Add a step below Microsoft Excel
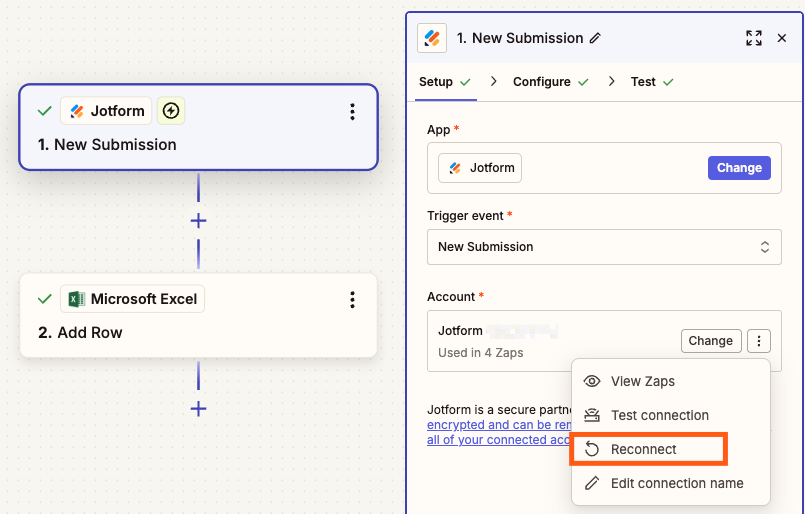This screenshot has height=514, width=805. (x=198, y=409)
